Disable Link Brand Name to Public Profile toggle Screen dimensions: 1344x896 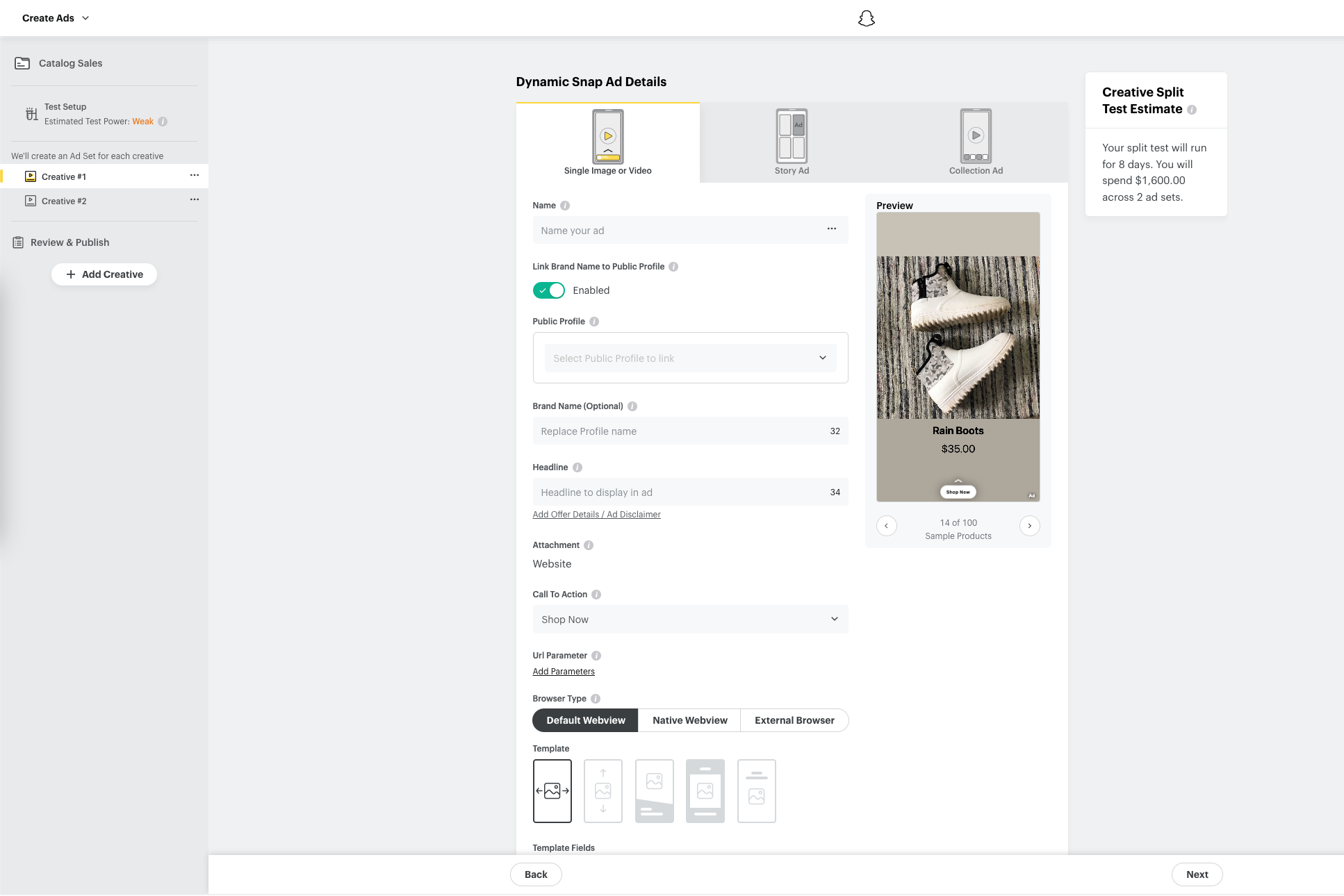pyautogui.click(x=548, y=290)
